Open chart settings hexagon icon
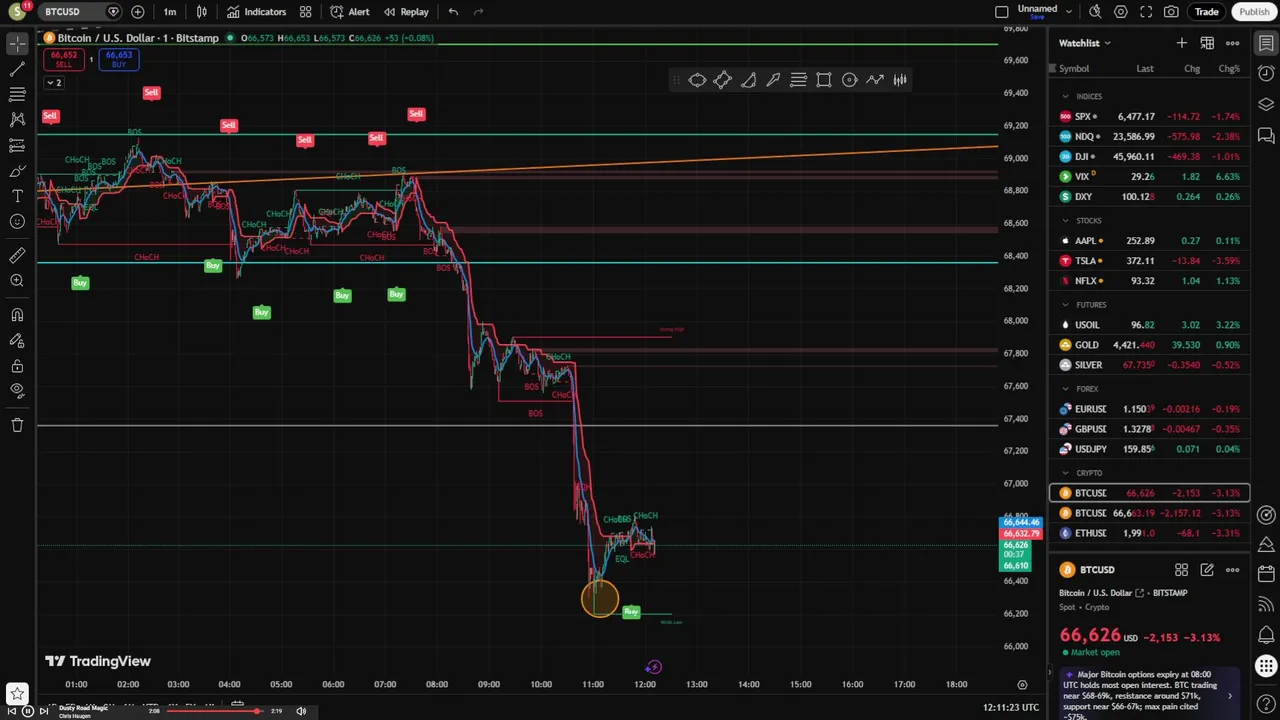Image resolution: width=1280 pixels, height=720 pixels. point(1121,12)
